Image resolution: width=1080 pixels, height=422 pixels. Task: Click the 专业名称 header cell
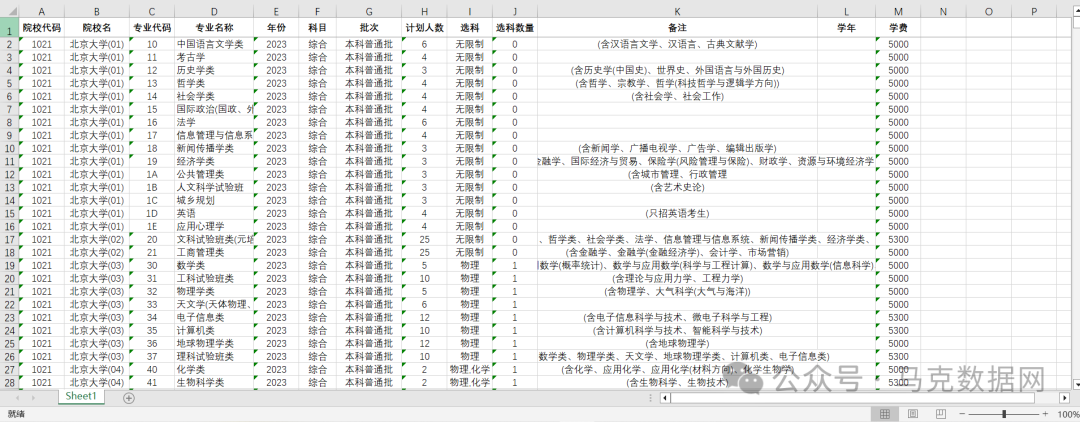pos(214,28)
